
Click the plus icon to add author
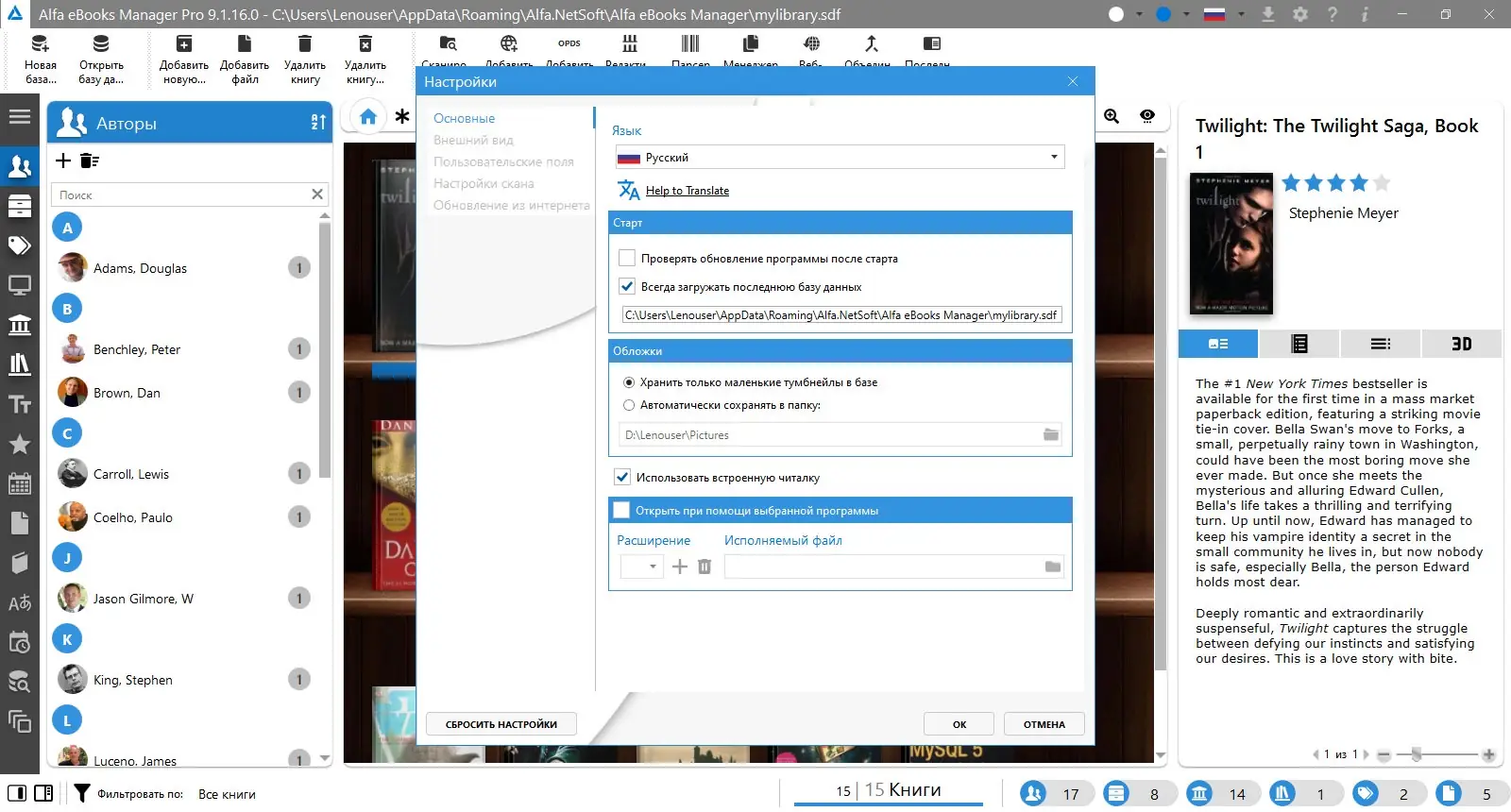click(63, 161)
